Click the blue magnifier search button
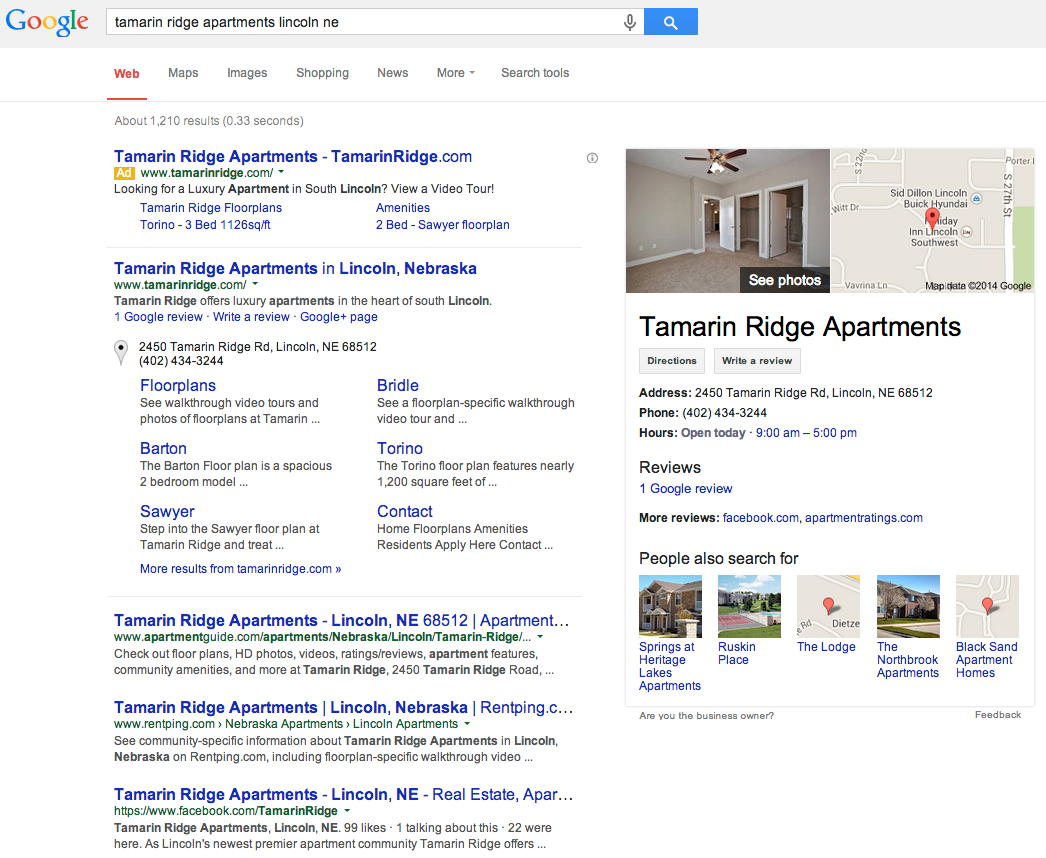Viewport: 1046px width, 858px height. click(x=670, y=22)
